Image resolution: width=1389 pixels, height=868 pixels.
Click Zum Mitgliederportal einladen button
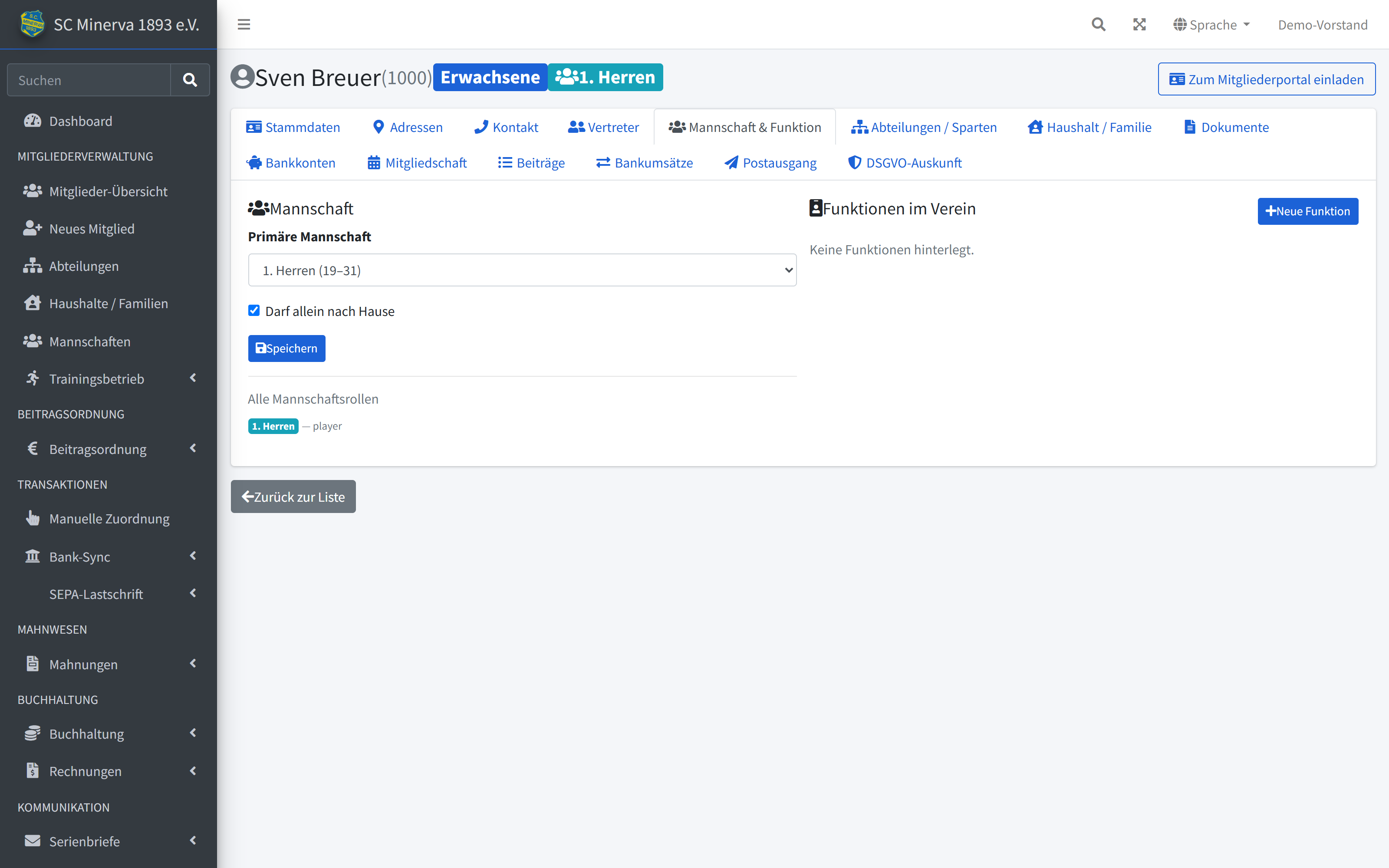[1266, 79]
